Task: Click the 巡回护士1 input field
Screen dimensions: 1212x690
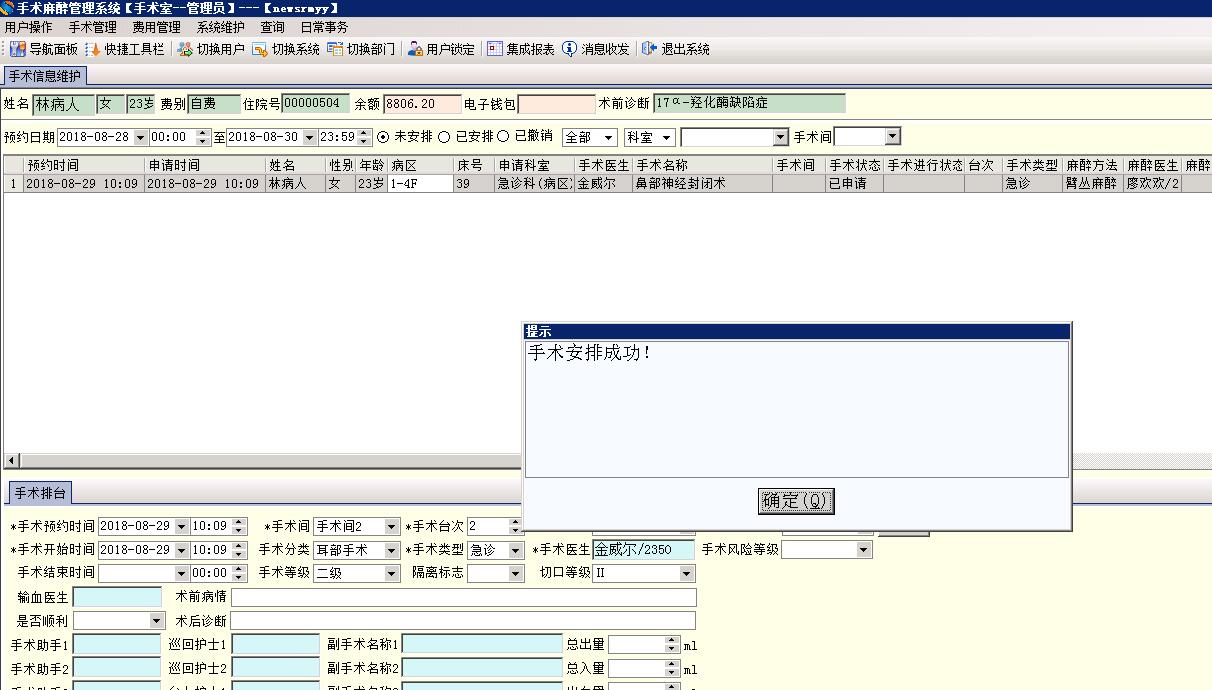Action: coord(275,645)
